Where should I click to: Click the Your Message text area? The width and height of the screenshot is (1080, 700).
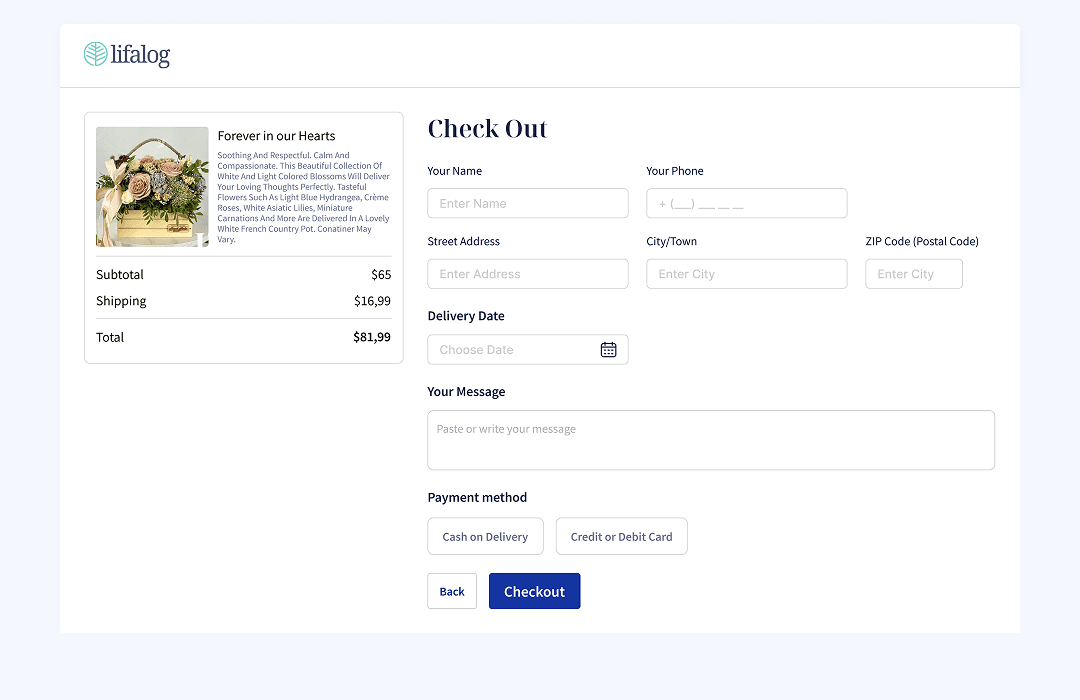[x=710, y=440]
